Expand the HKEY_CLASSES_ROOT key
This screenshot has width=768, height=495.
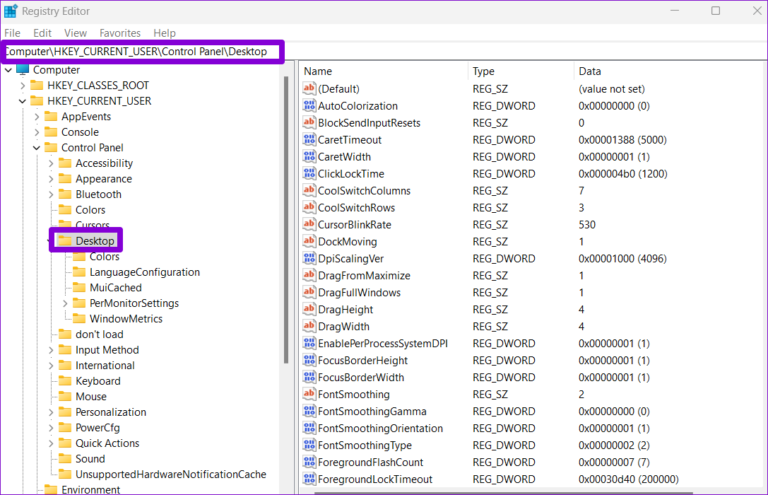point(23,85)
